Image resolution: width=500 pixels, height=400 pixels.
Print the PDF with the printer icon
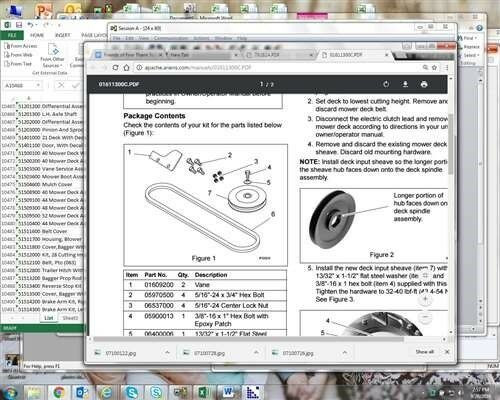point(424,84)
